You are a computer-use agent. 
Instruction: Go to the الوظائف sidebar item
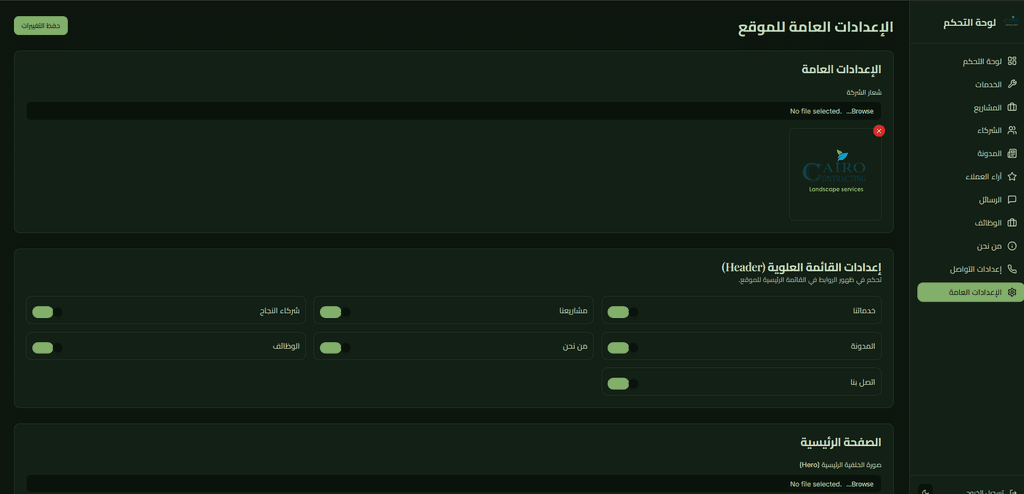click(970, 223)
